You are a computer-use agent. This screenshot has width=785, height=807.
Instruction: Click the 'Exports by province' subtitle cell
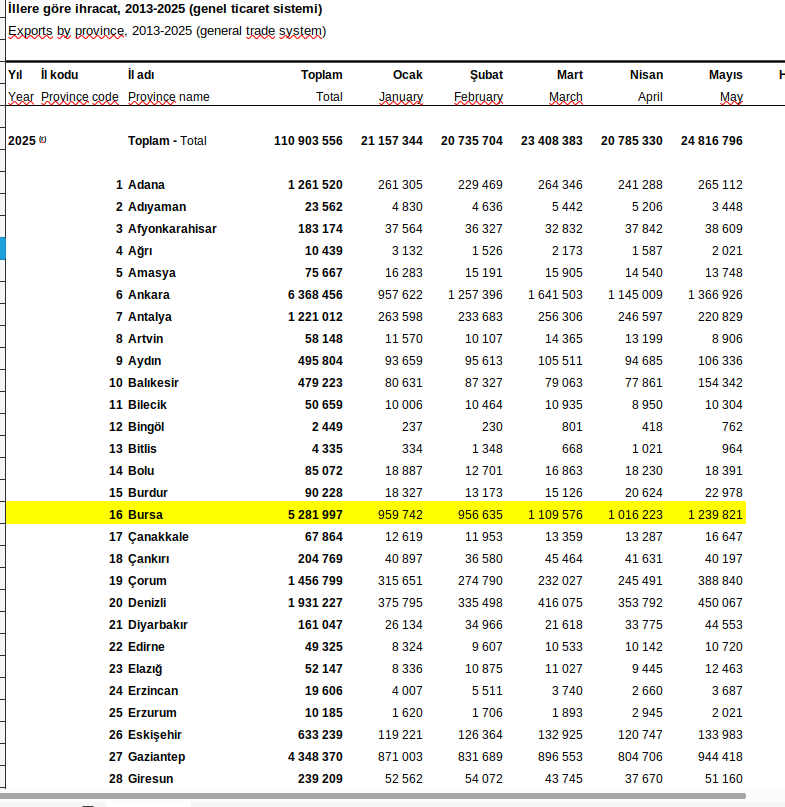(166, 31)
